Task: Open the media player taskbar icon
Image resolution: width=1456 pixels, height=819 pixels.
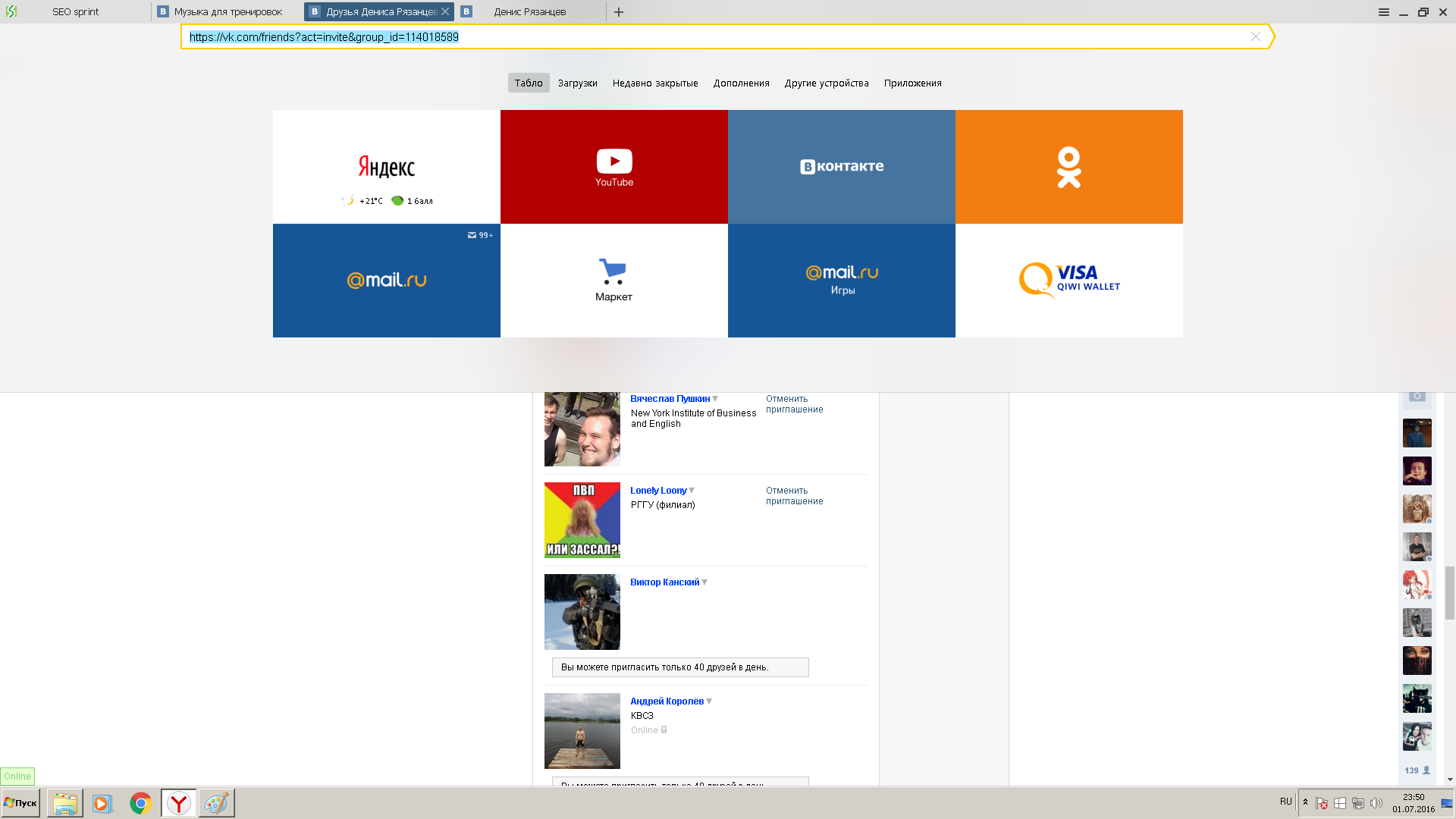Action: pyautogui.click(x=102, y=803)
